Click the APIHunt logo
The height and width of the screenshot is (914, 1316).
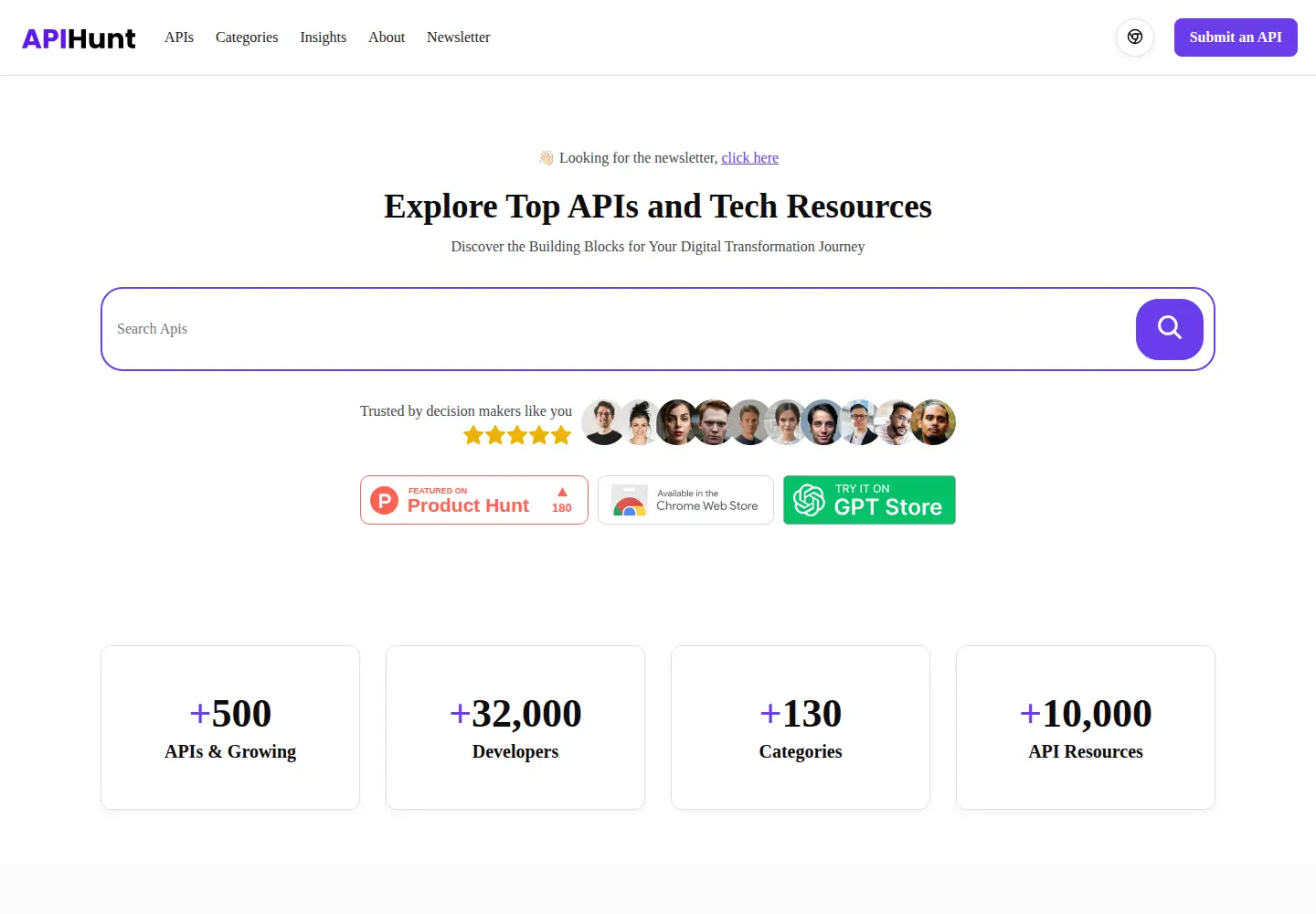[x=79, y=38]
